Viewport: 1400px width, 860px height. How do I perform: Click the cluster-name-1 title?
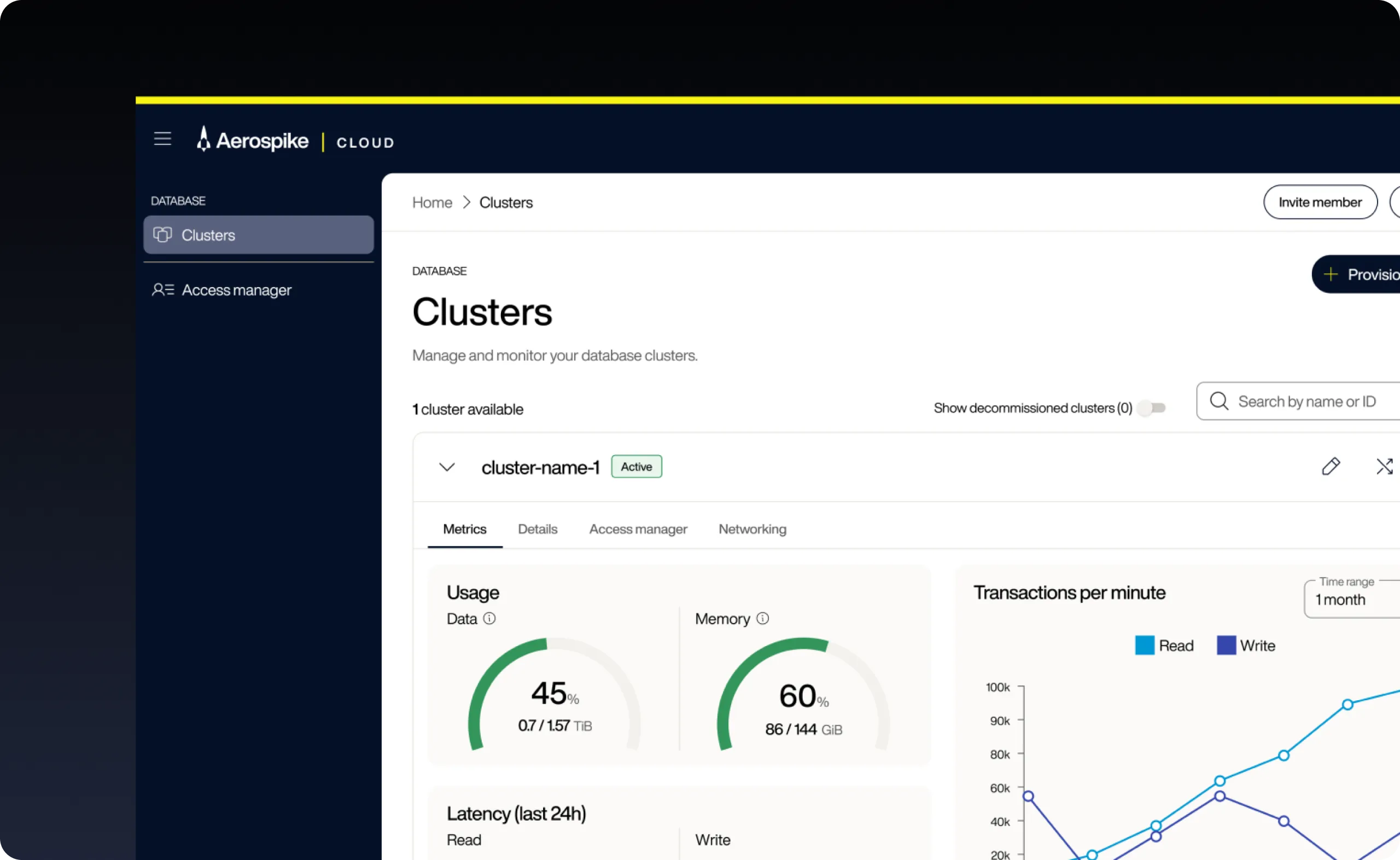(540, 467)
